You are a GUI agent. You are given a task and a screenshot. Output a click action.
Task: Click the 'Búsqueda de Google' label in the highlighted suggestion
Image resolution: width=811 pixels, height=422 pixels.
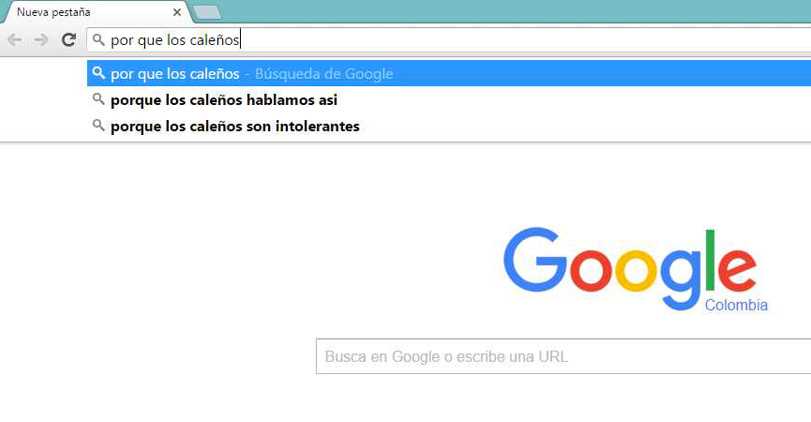click(324, 73)
